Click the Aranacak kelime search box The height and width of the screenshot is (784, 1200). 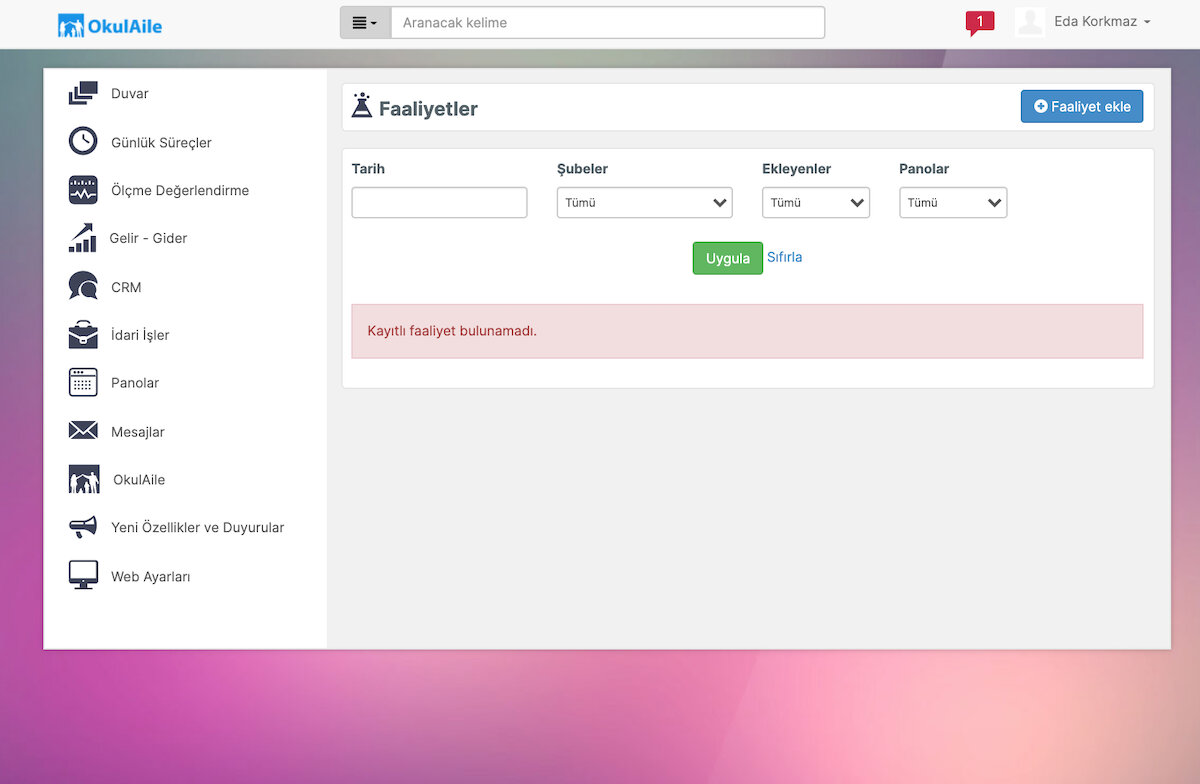coord(608,23)
